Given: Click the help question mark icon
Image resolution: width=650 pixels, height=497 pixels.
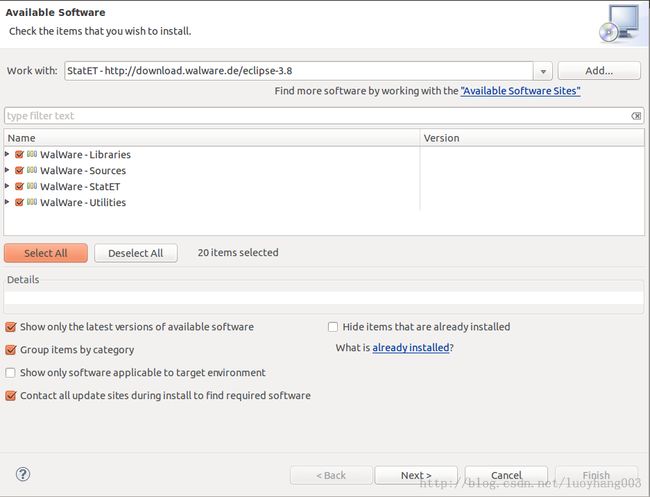Looking at the screenshot, I should coord(23,474).
